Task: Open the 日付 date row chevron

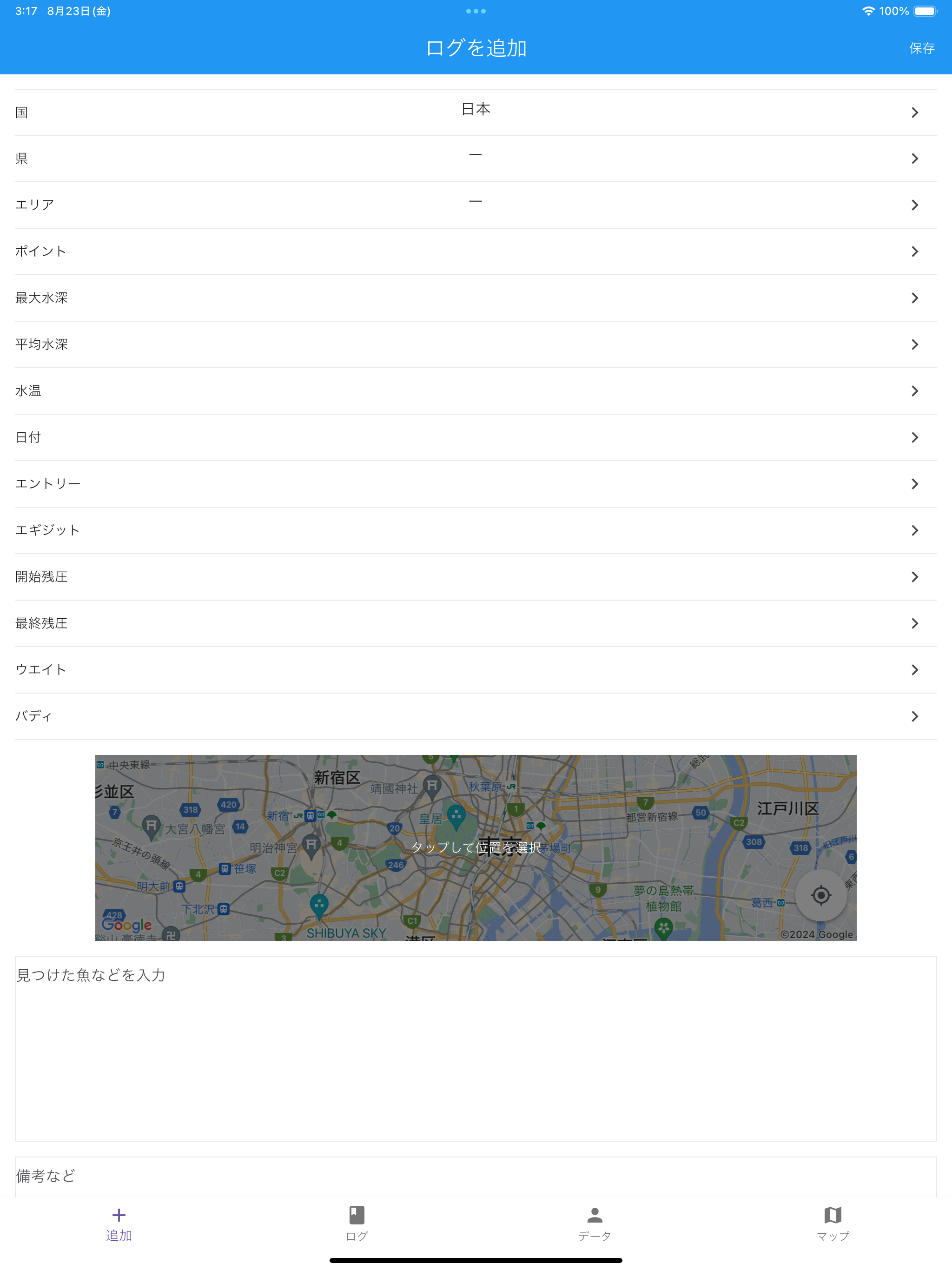Action: coord(915,437)
